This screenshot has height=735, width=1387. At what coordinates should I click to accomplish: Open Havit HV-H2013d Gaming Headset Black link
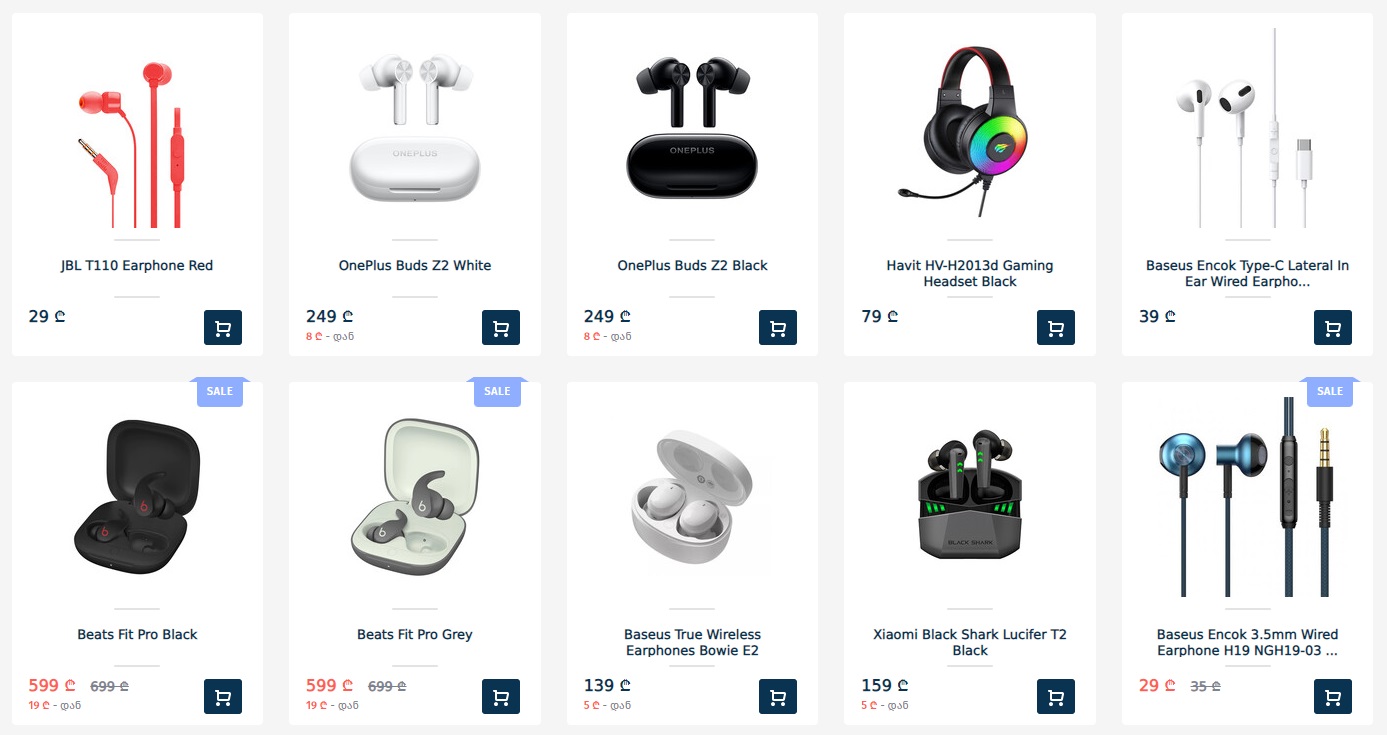click(x=970, y=273)
